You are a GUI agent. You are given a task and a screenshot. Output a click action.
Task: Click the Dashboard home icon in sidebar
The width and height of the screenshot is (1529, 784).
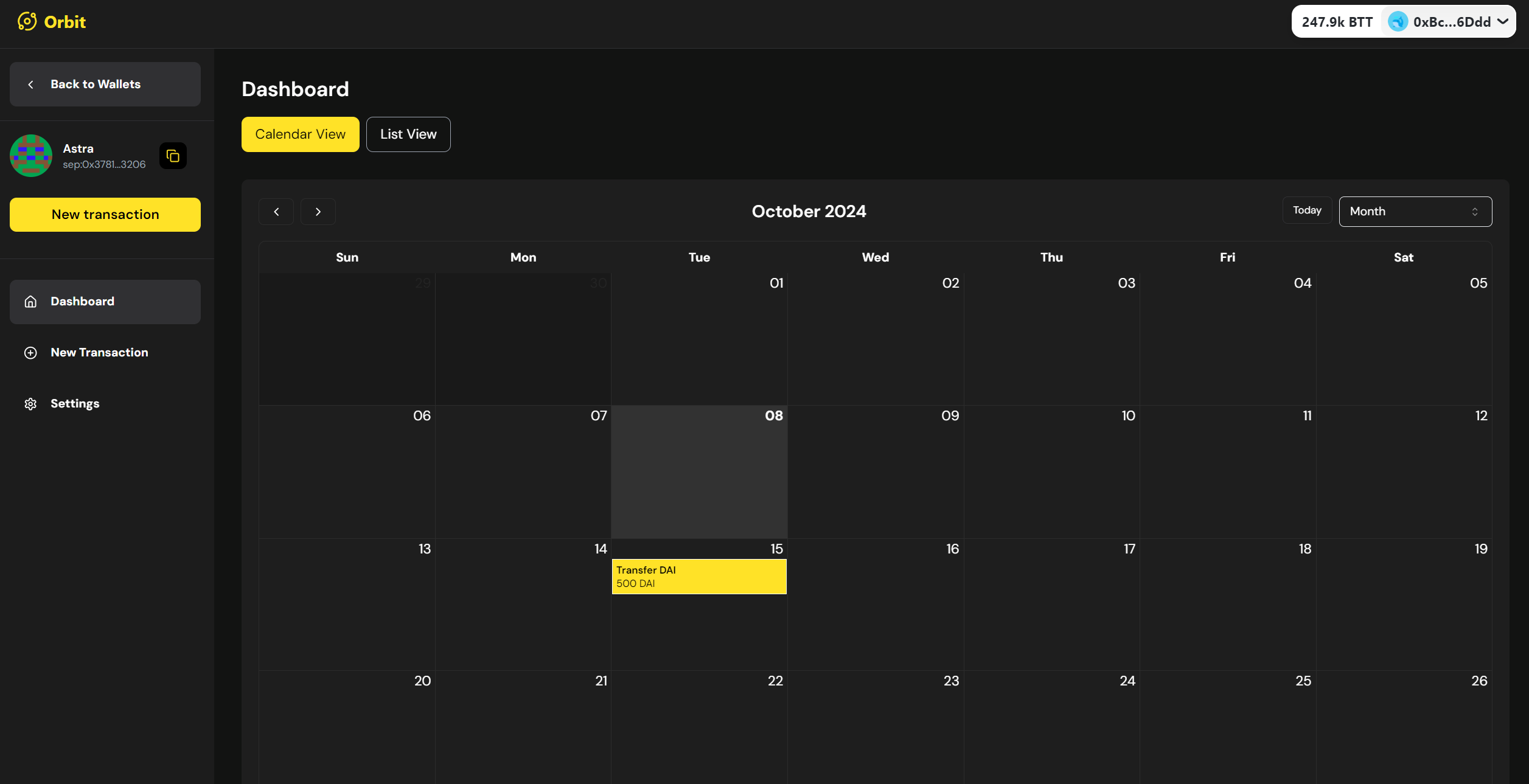(30, 302)
